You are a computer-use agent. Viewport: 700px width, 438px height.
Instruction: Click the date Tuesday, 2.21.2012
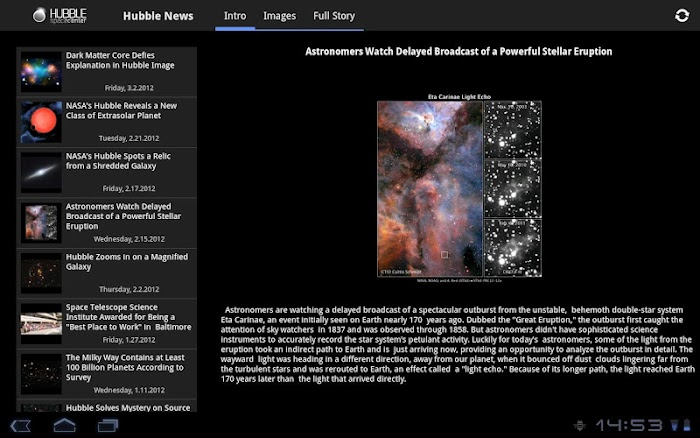[x=129, y=138]
